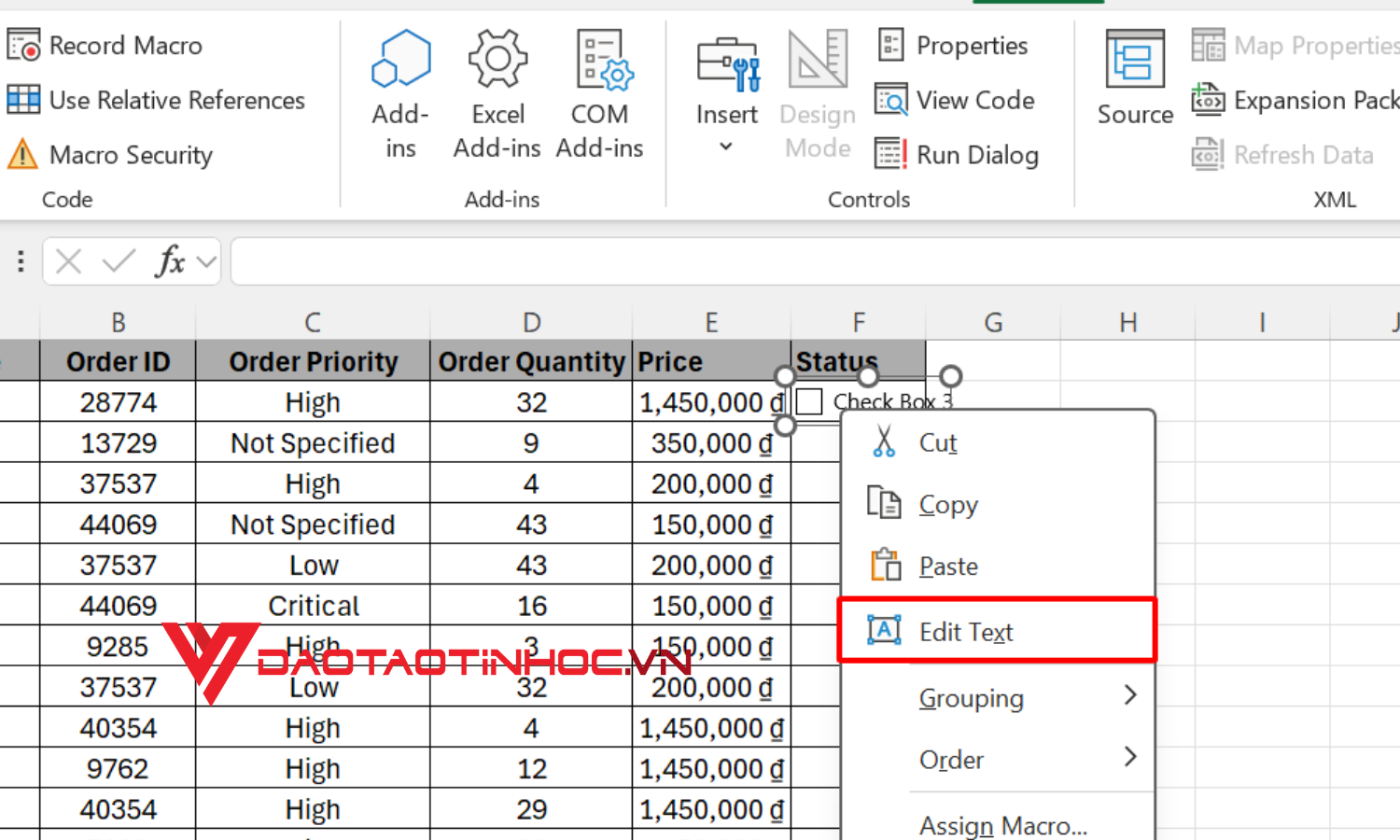Choose Edit Text from context menu

click(x=966, y=631)
